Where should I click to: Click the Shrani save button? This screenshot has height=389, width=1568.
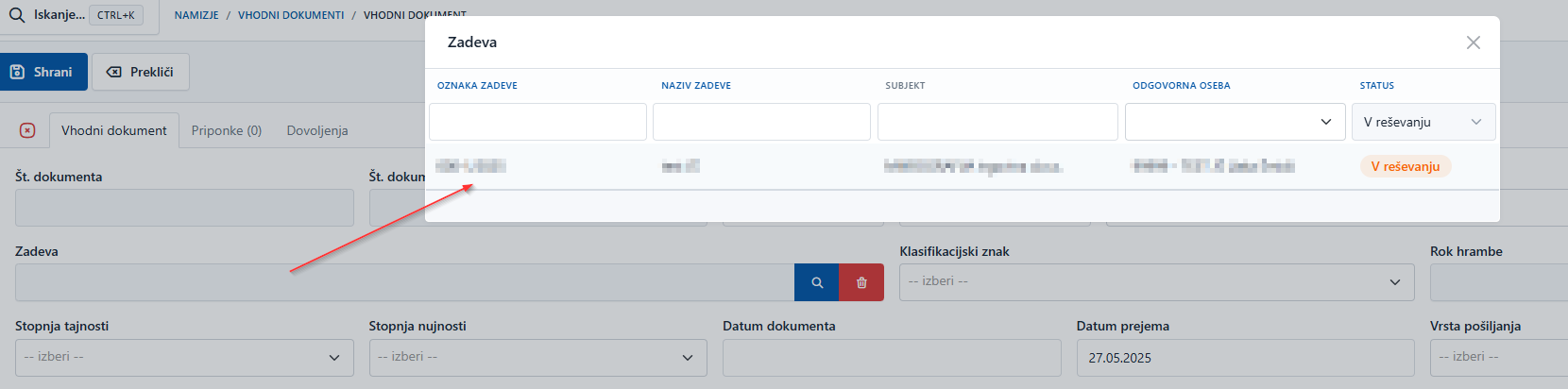pyautogui.click(x=43, y=72)
